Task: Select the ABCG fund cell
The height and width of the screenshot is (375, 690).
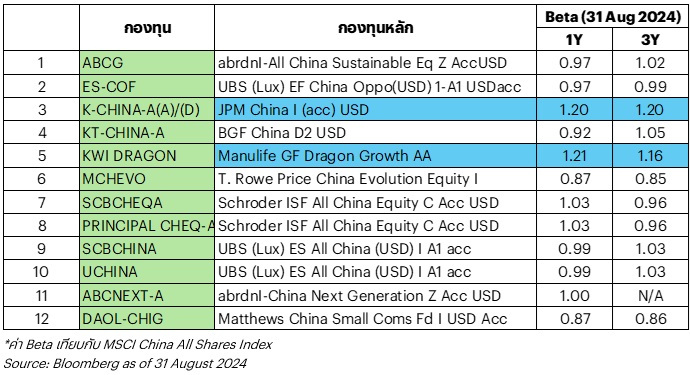Action: pos(147,63)
